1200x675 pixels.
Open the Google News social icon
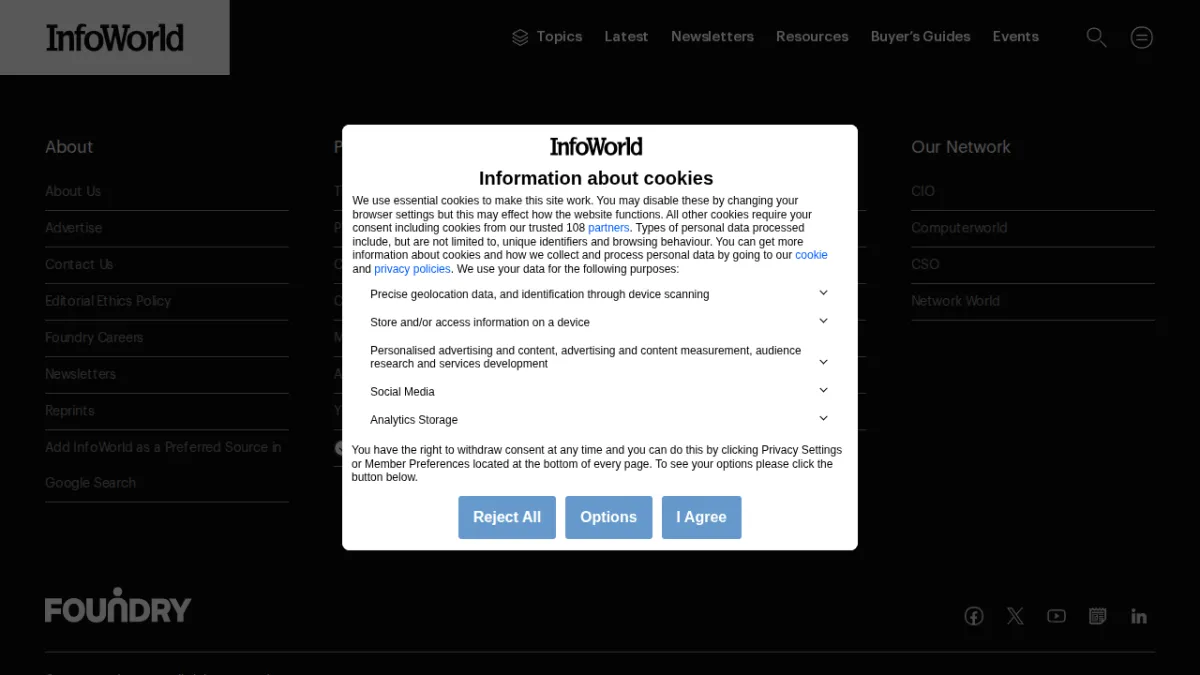(1097, 616)
